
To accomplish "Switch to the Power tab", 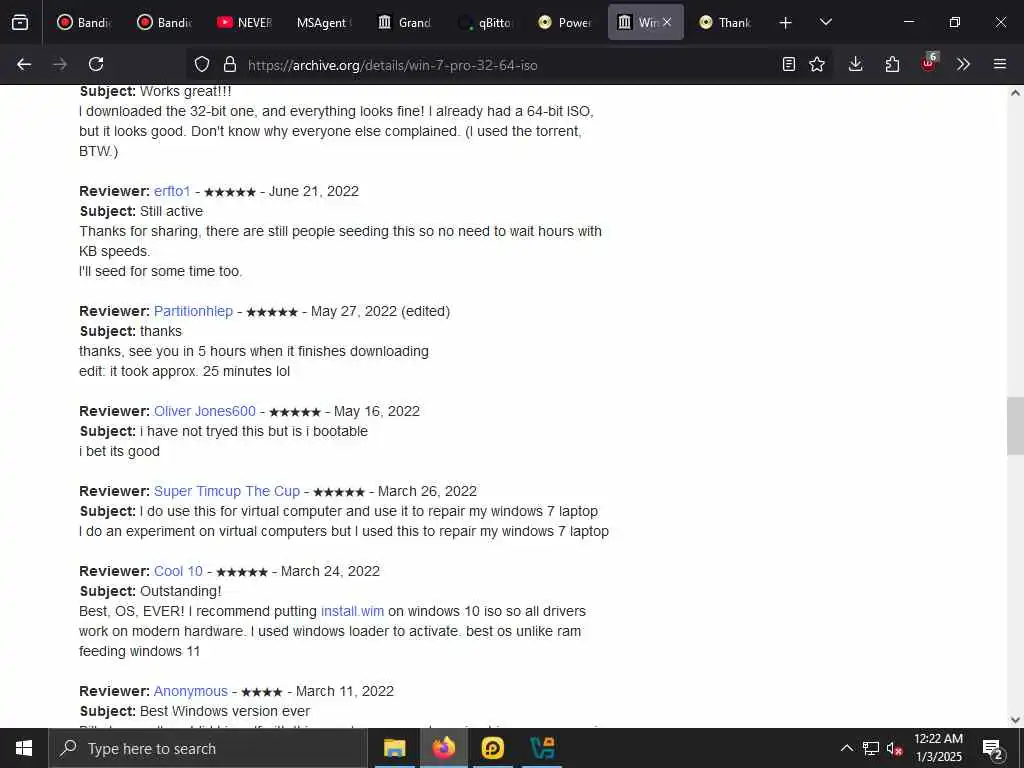I will (565, 22).
